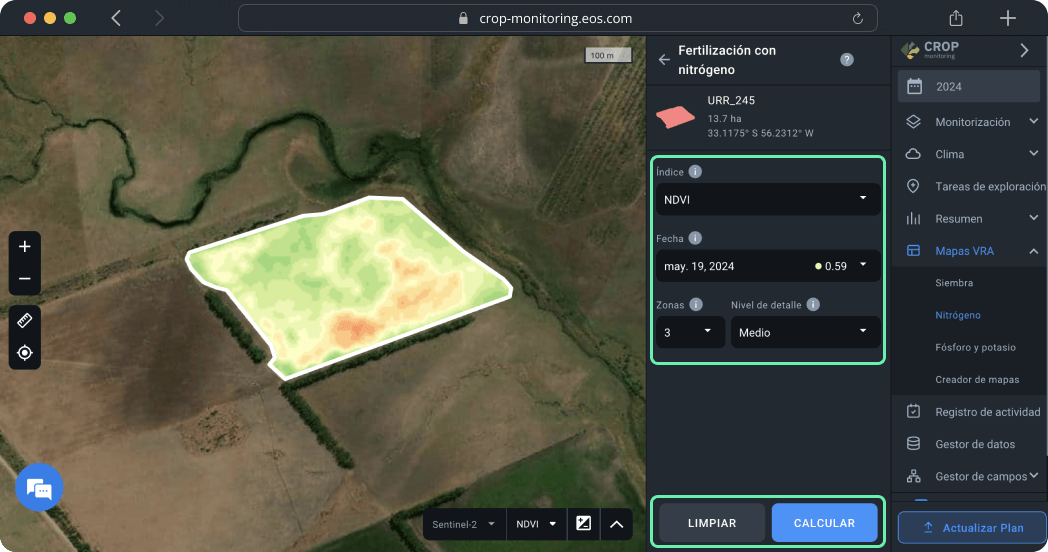The width and height of the screenshot is (1048, 552).
Task: Center map on my location icon
Action: pyautogui.click(x=25, y=353)
